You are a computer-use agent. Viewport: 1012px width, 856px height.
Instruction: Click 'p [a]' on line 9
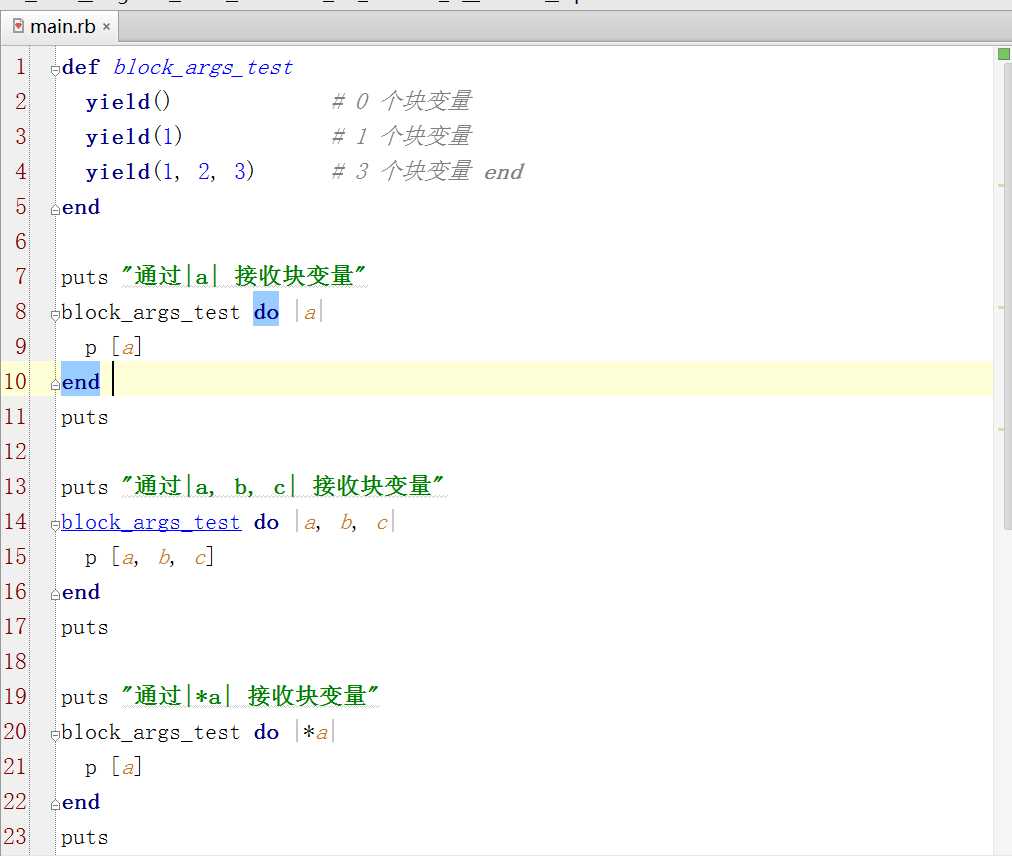[x=113, y=347]
